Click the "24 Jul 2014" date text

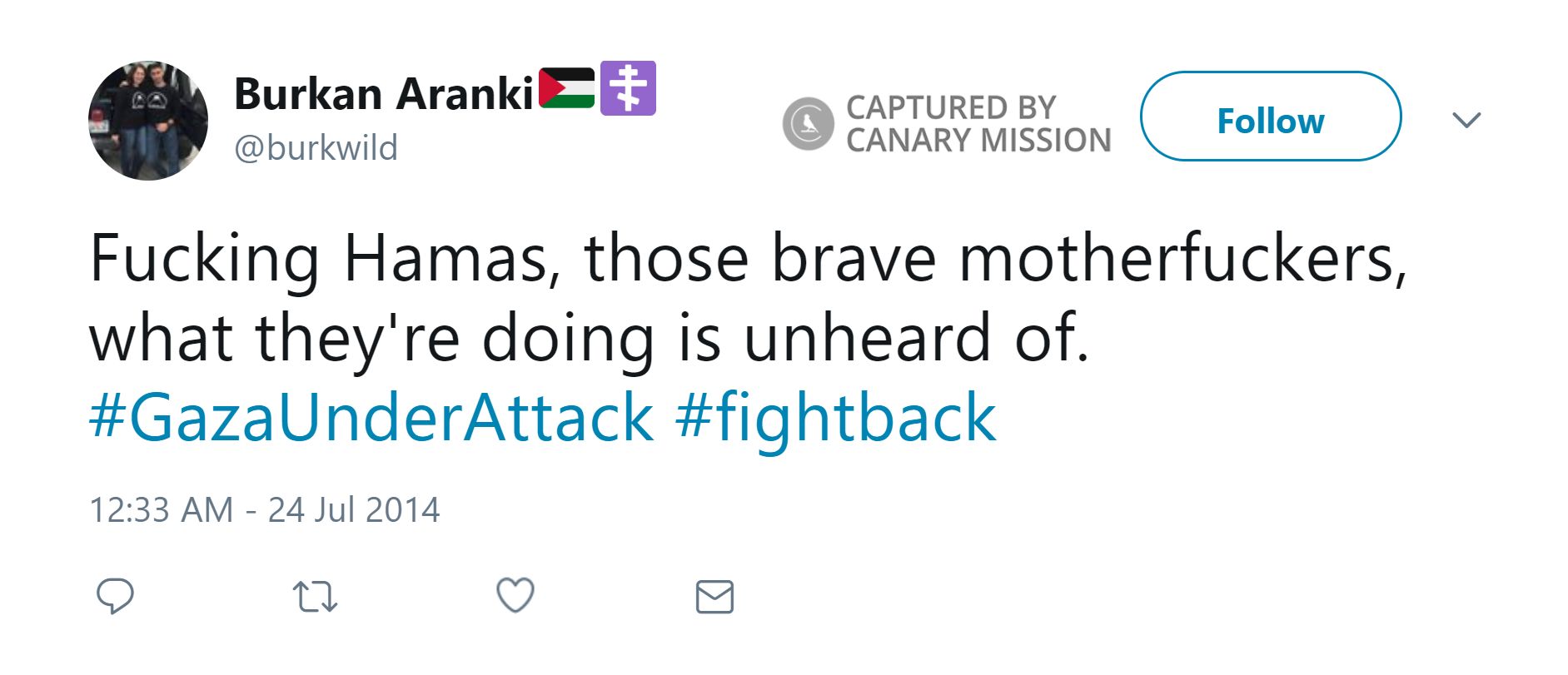[353, 510]
